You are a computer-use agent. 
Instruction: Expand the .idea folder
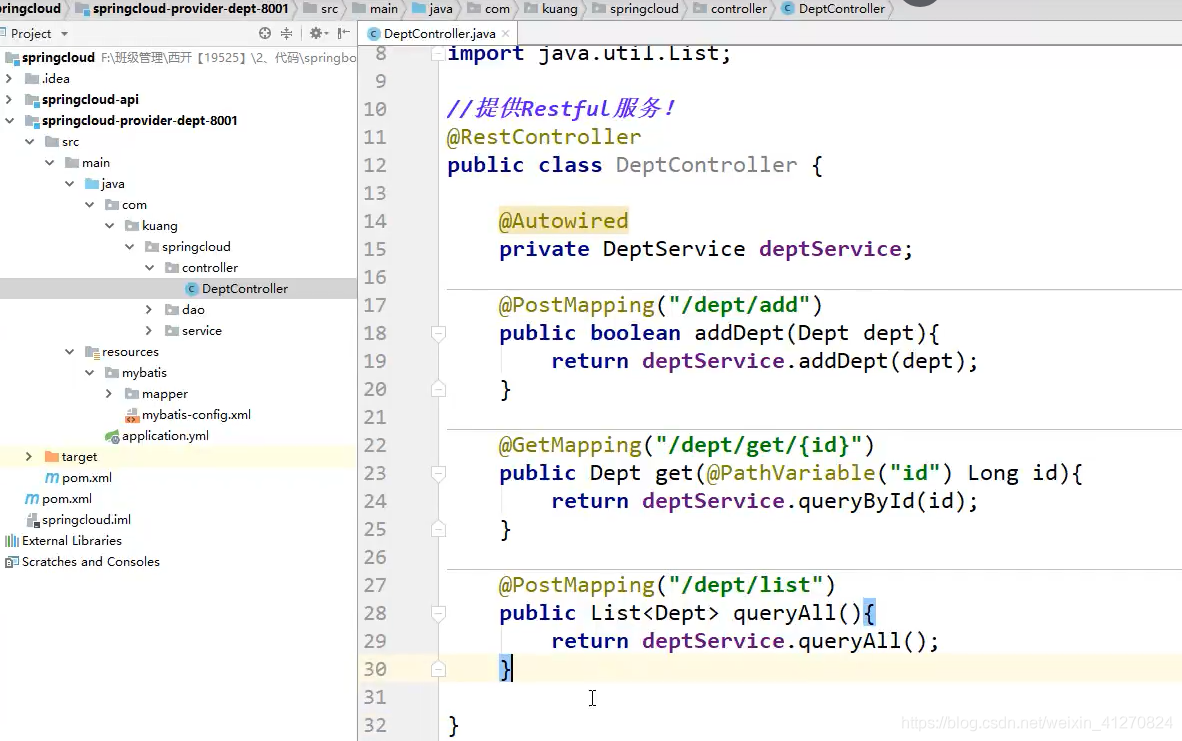pos(9,78)
